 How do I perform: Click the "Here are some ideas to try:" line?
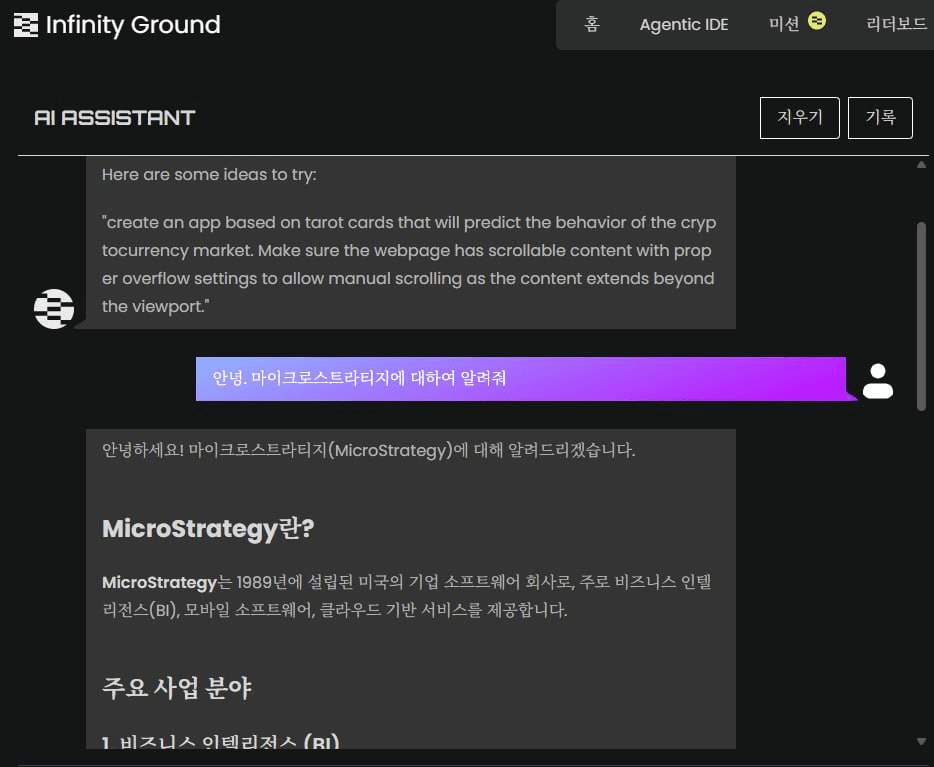(209, 174)
